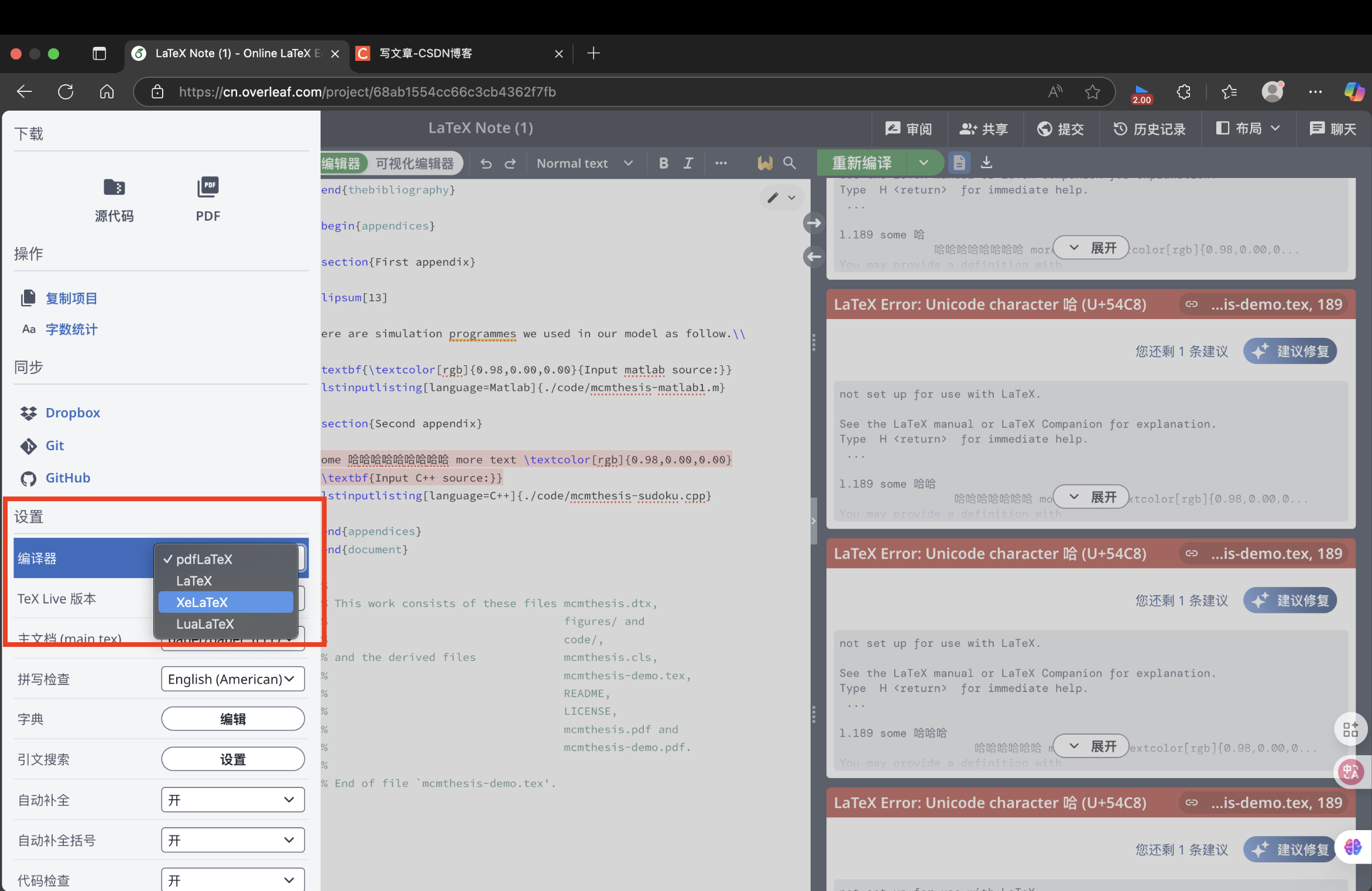The image size is (1372, 891).
Task: Open browser extensions puzzle icon
Action: tap(1184, 92)
